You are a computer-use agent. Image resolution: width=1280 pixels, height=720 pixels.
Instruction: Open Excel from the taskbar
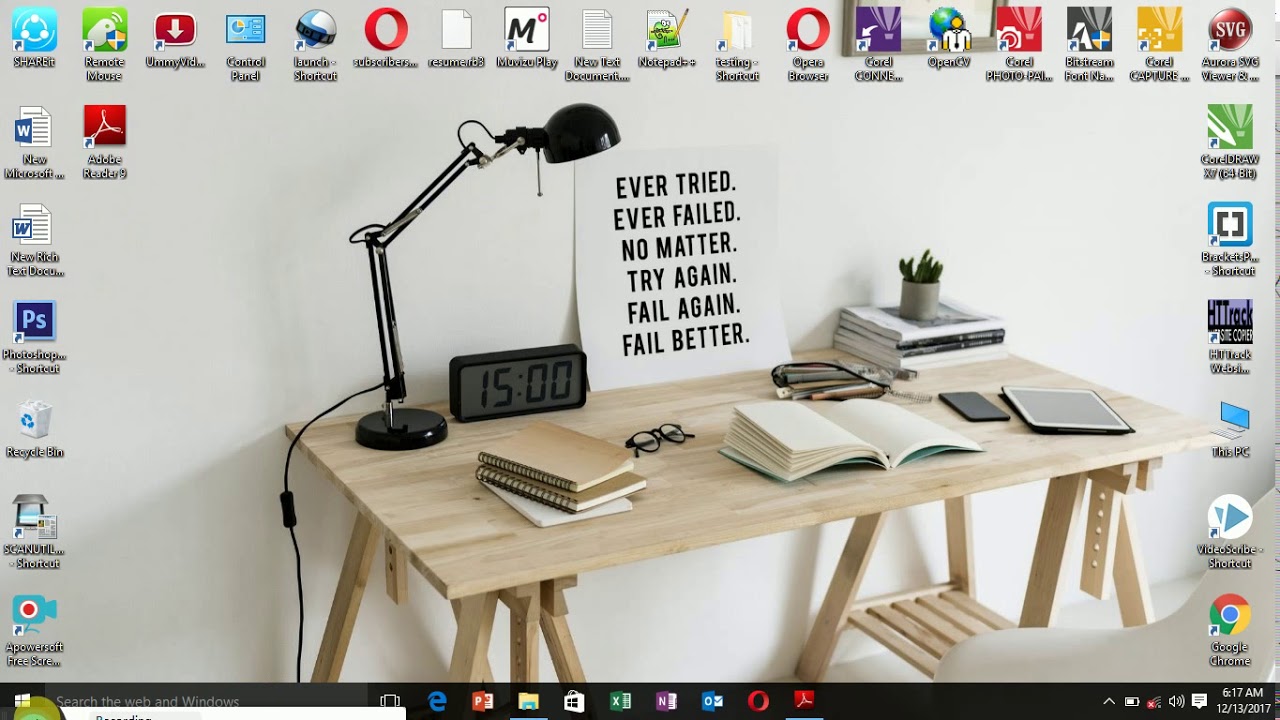(620, 701)
